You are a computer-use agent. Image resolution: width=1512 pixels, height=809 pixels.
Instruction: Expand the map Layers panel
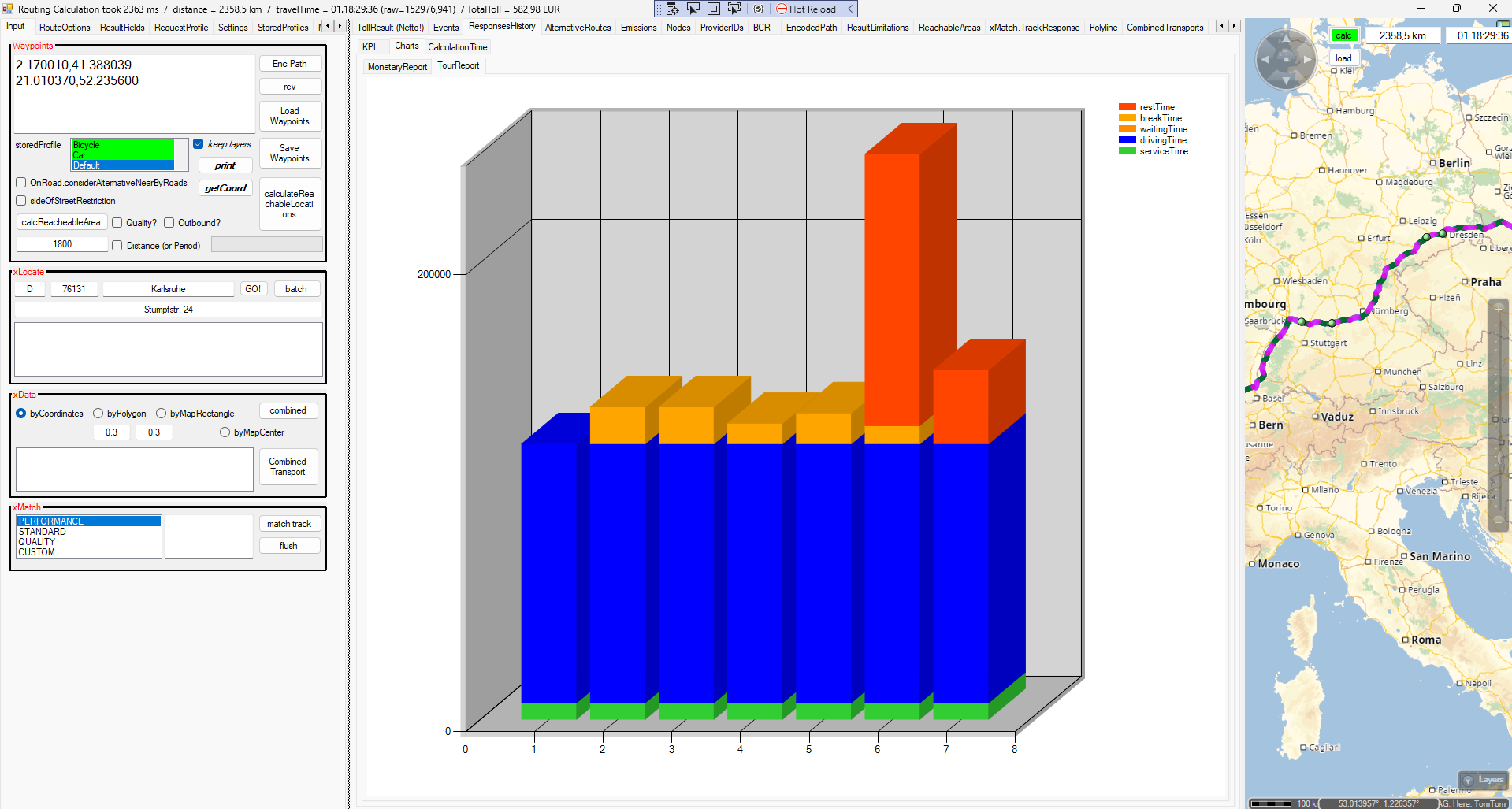point(1483,780)
